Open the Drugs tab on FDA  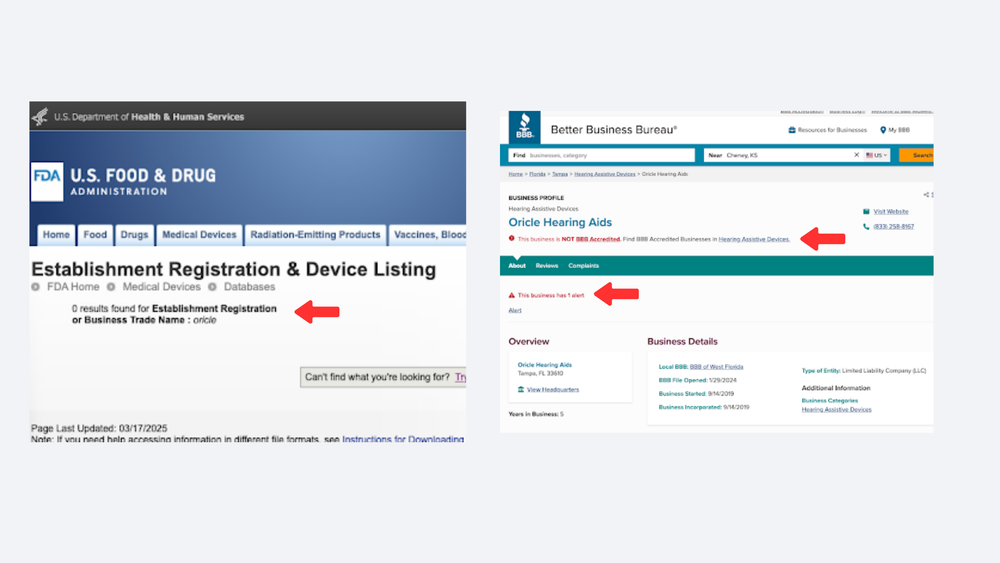click(134, 235)
